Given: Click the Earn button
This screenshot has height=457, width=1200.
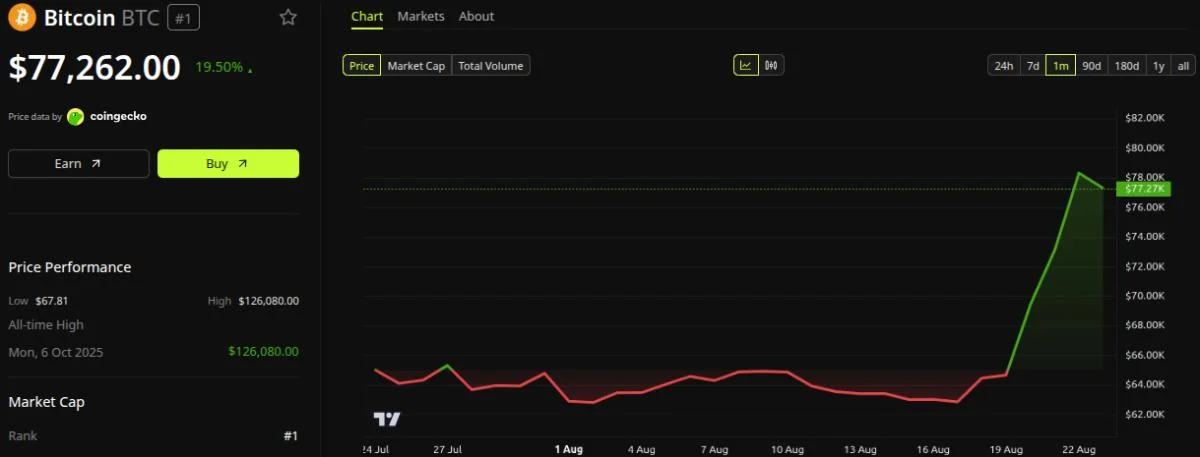Looking at the screenshot, I should point(79,163).
